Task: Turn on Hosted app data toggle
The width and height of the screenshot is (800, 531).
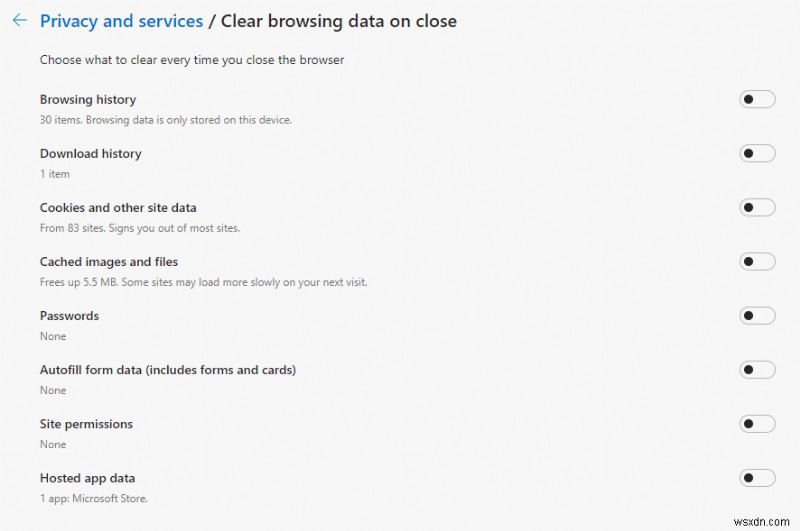Action: coord(757,477)
